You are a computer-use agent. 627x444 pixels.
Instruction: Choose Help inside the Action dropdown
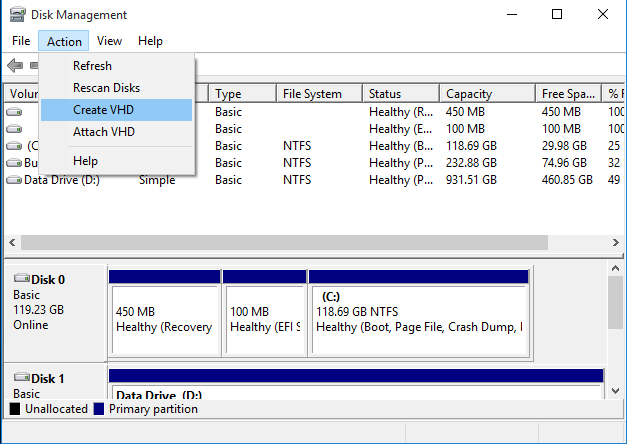pyautogui.click(x=116, y=161)
